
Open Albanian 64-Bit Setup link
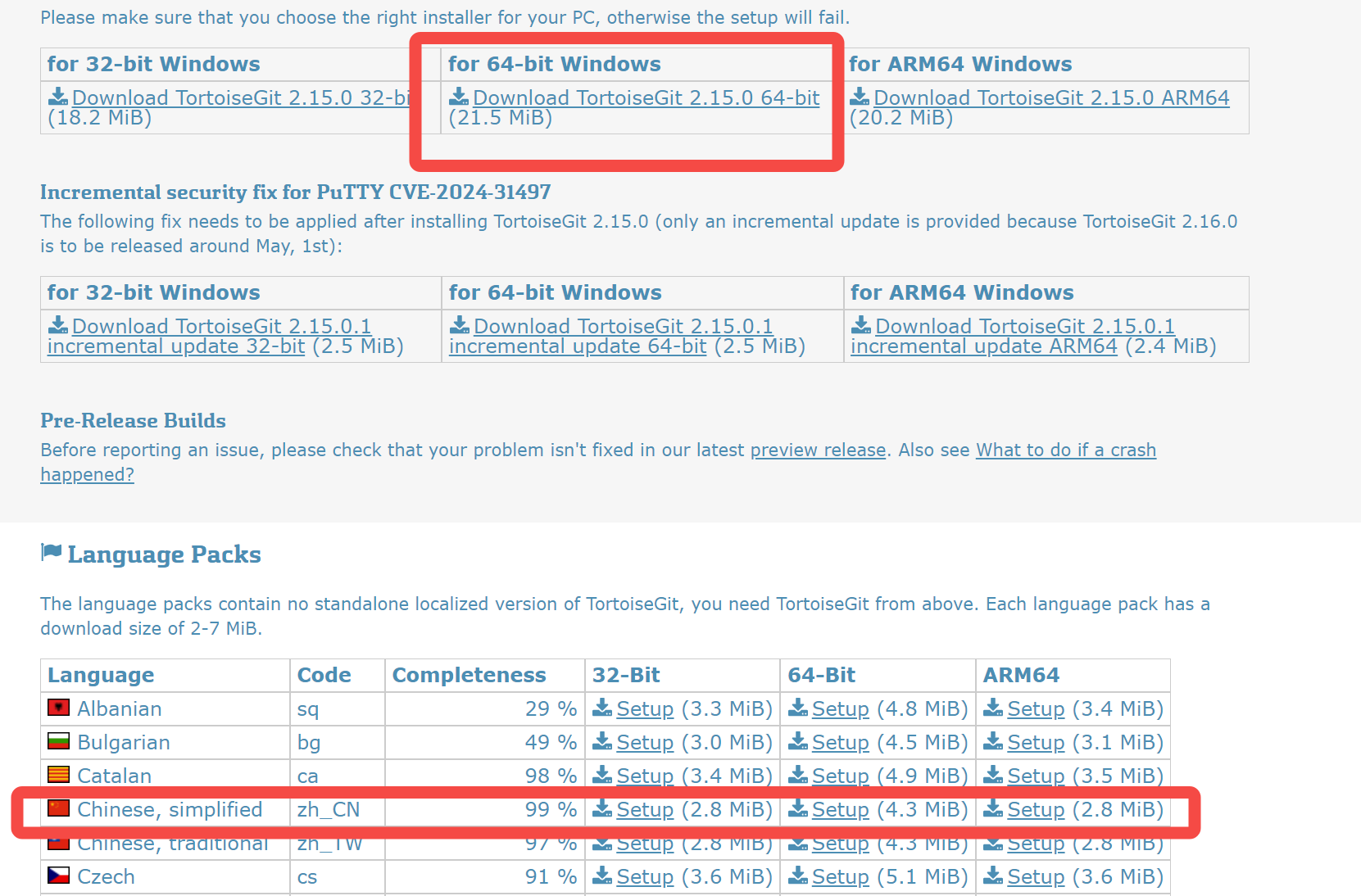(840, 708)
